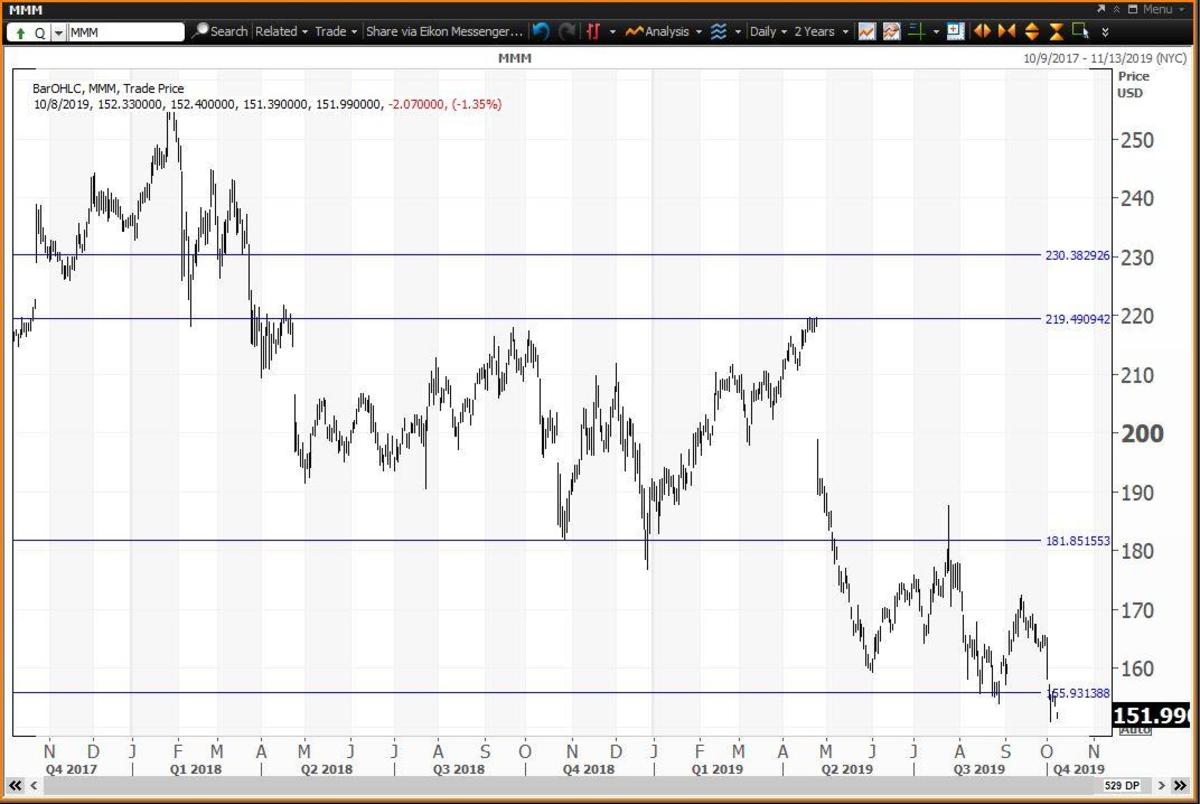Compress chart horizontally with inward arrows icon
The height and width of the screenshot is (804, 1200).
1007,31
